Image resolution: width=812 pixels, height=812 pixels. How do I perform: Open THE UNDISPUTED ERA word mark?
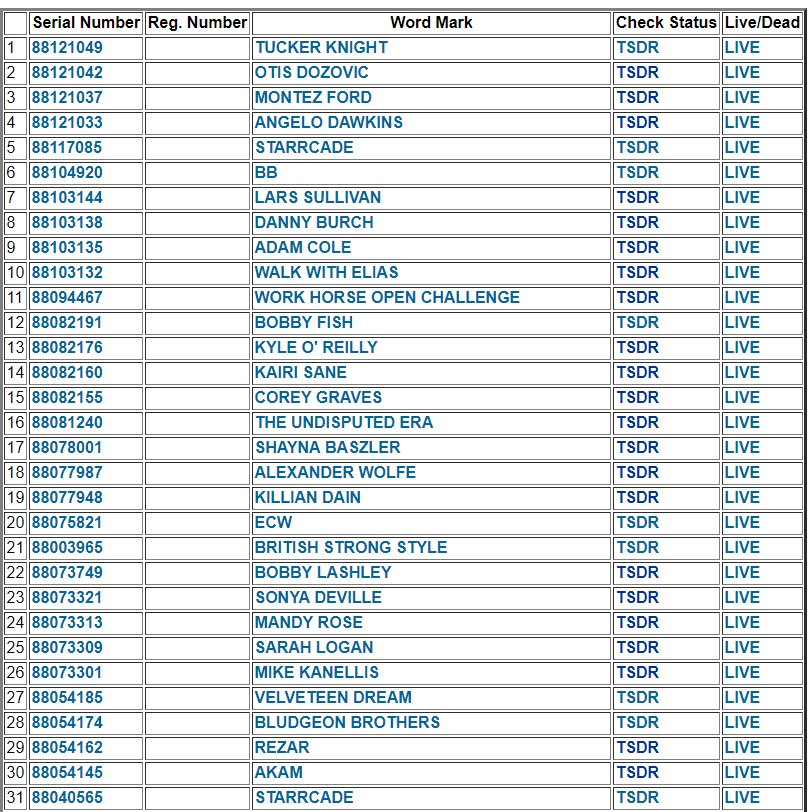(344, 422)
